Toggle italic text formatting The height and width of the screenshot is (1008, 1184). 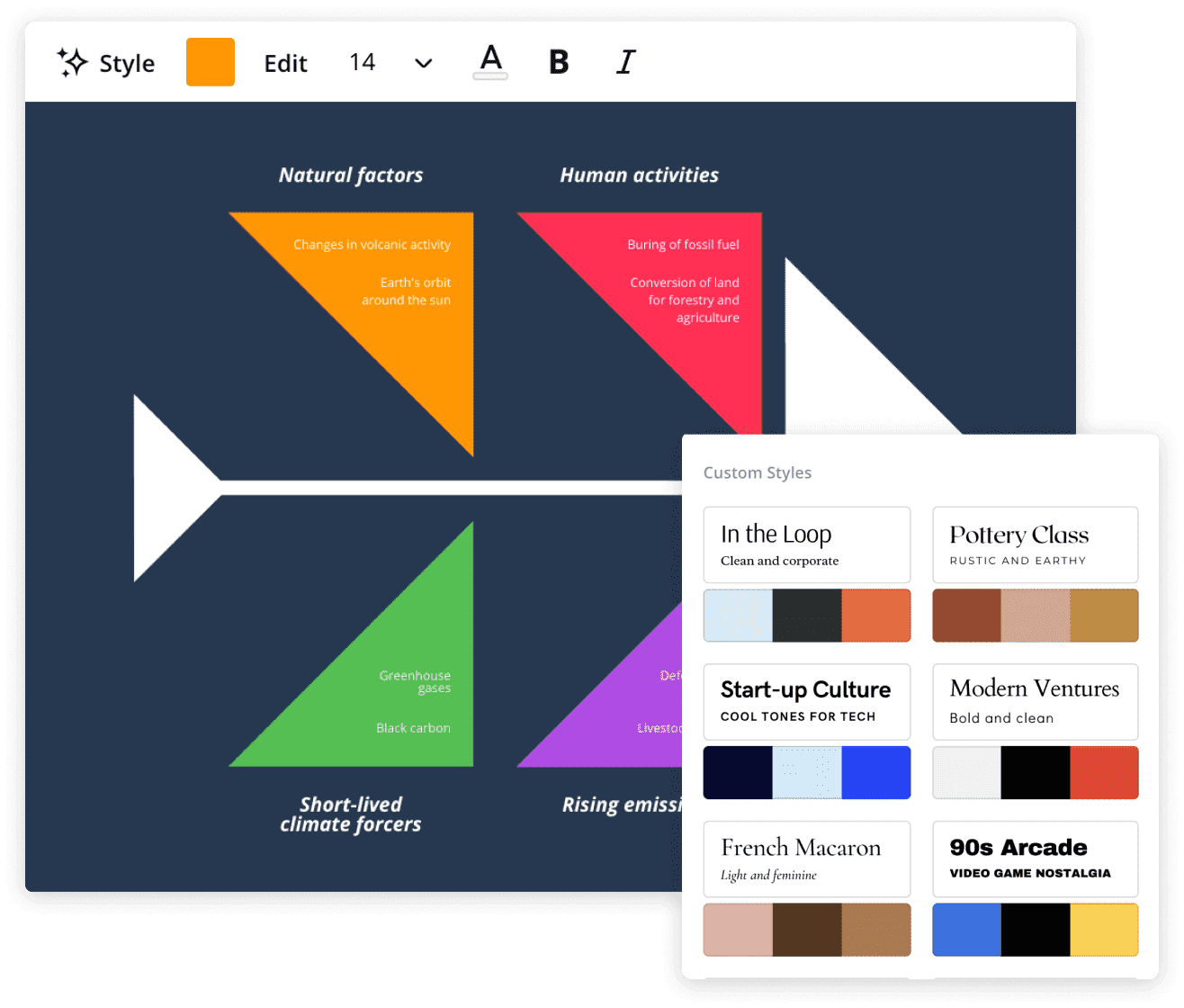[624, 62]
